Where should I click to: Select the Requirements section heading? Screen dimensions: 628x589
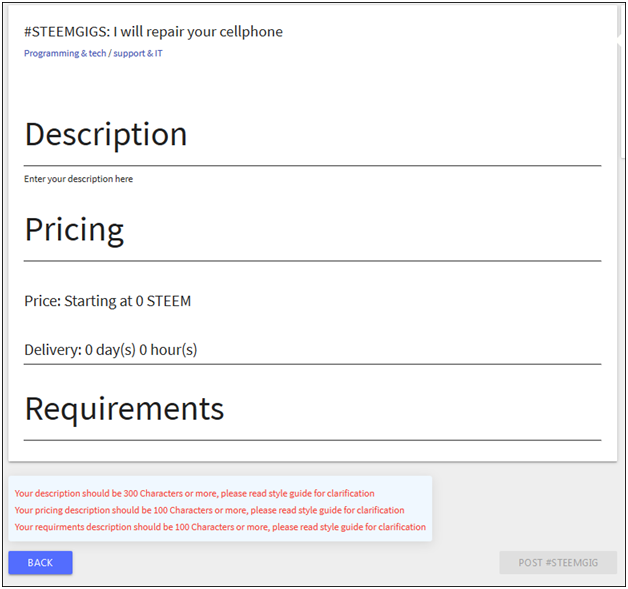pyautogui.click(x=124, y=409)
